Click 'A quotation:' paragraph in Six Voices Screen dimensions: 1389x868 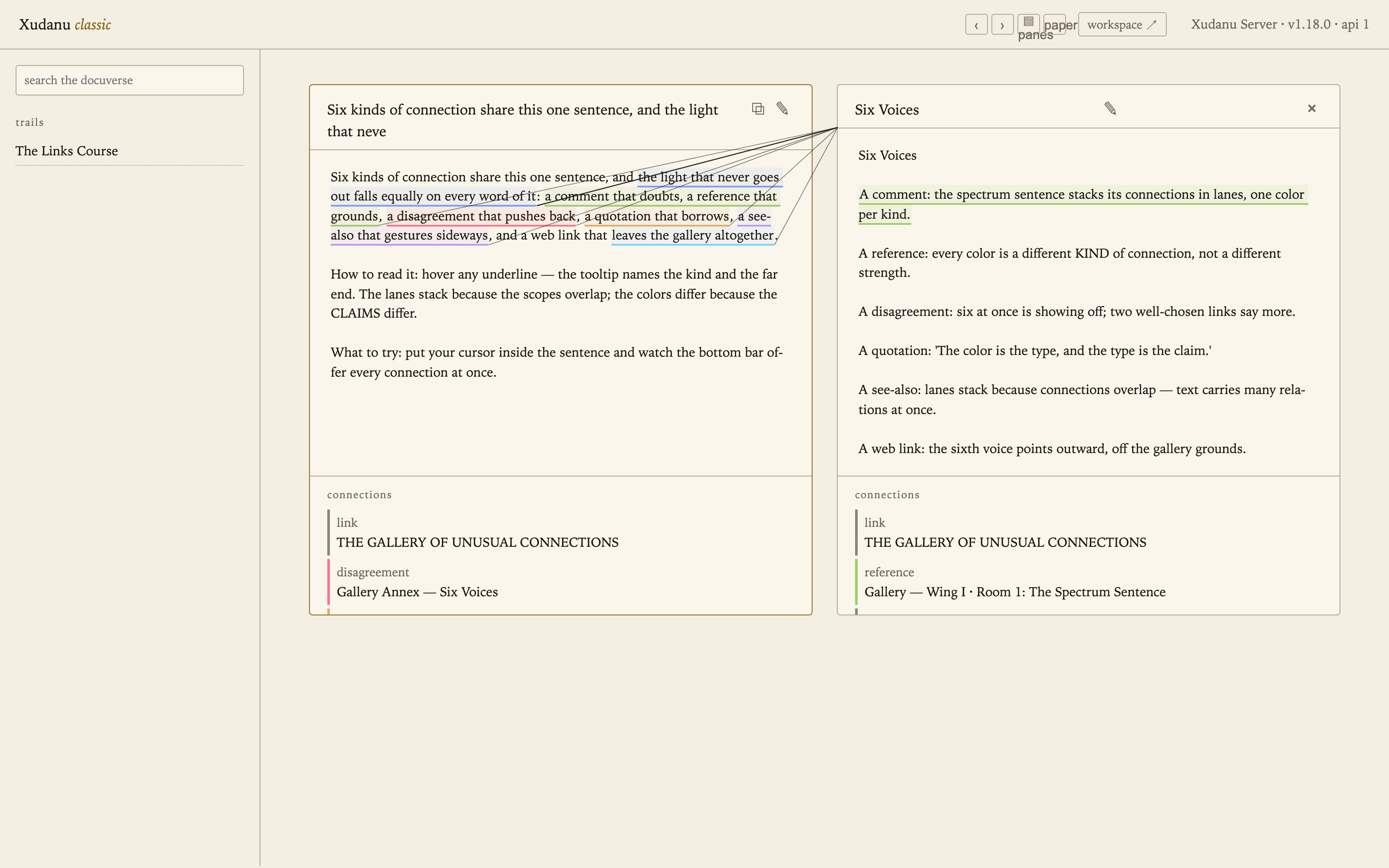(x=1035, y=351)
